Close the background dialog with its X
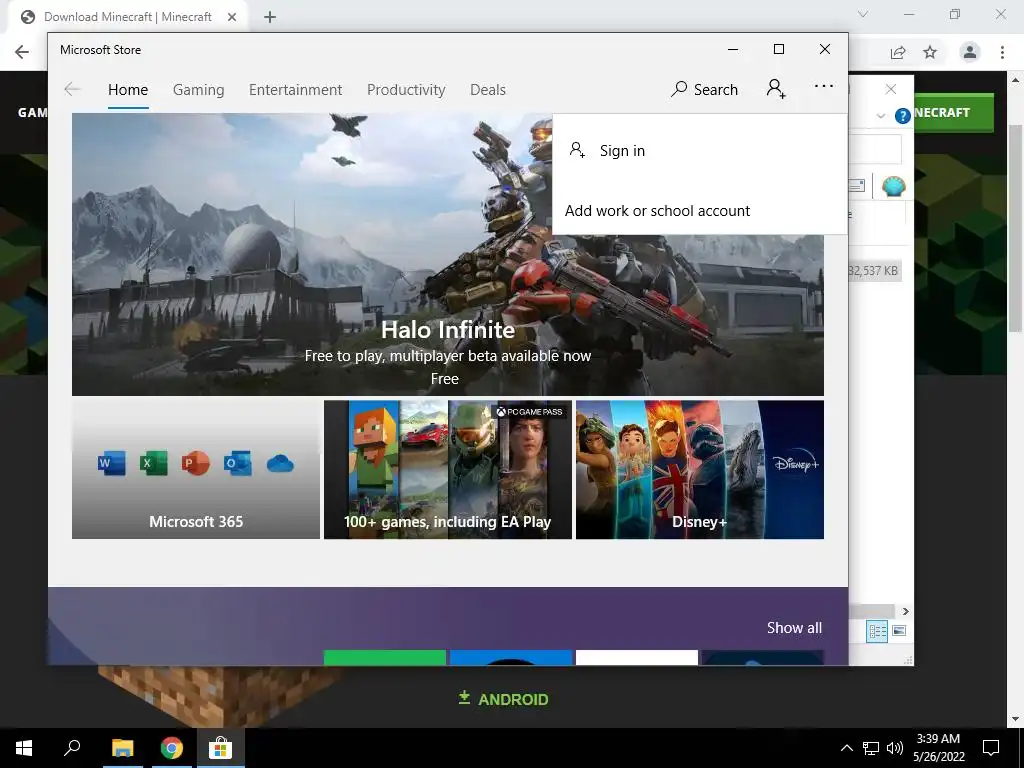The height and width of the screenshot is (768, 1024). point(891,89)
